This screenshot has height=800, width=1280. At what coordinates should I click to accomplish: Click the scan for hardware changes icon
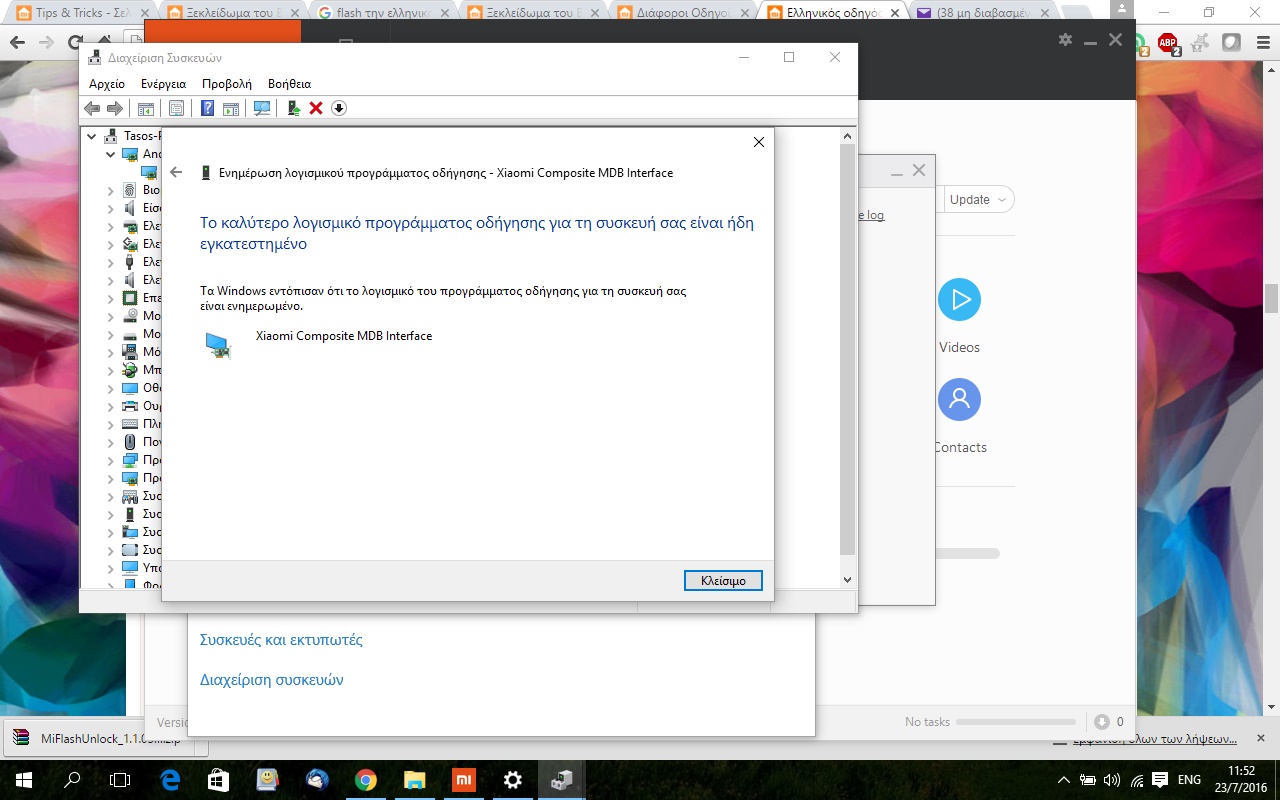coord(262,108)
